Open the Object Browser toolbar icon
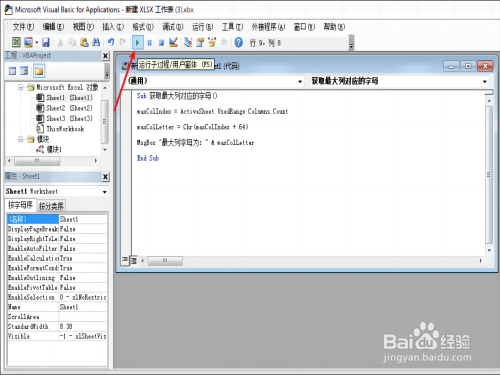This screenshot has height=375, width=500. [212, 42]
